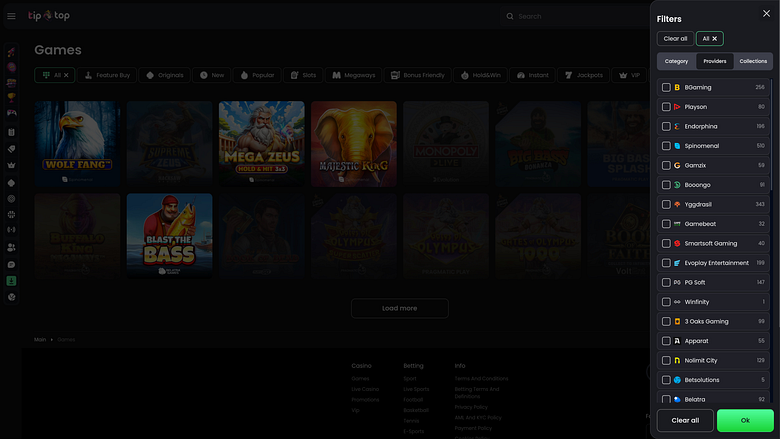This screenshot has height=439, width=780.
Task: Open the hamburger menu icon
Action: click(11, 16)
